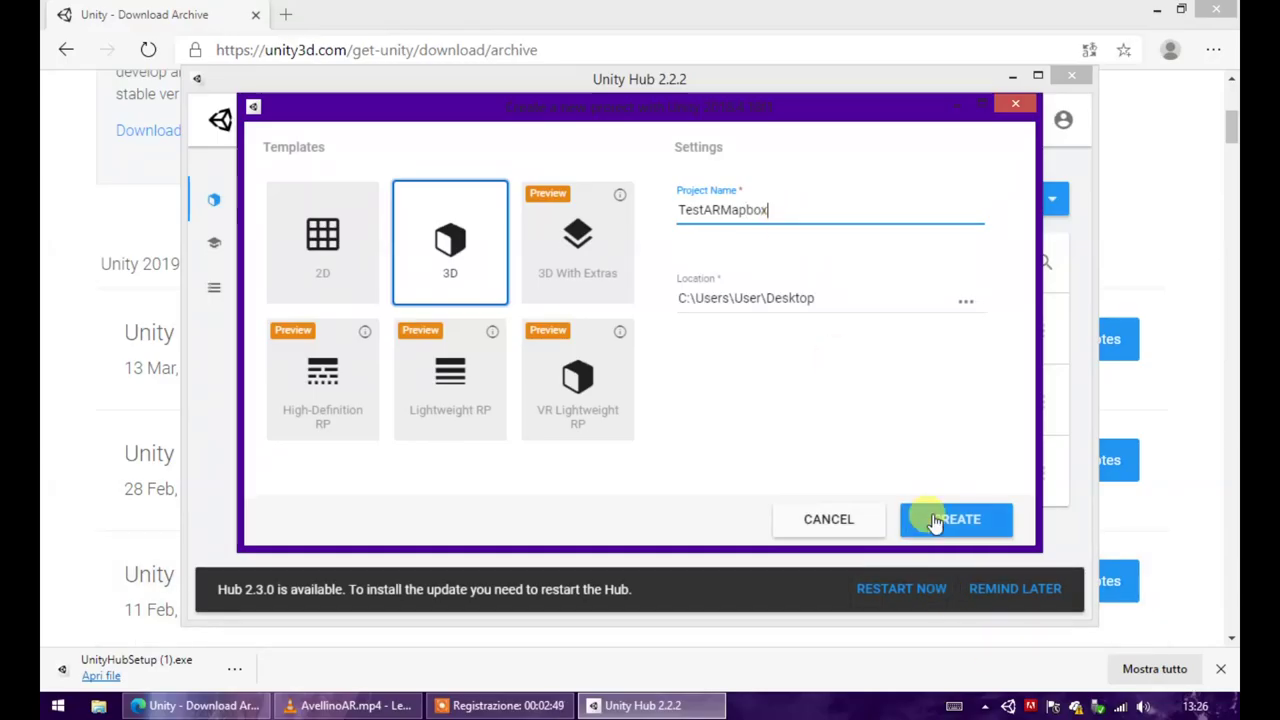Image resolution: width=1280 pixels, height=720 pixels.
Task: Open the Windows Start menu
Action: pos(58,706)
